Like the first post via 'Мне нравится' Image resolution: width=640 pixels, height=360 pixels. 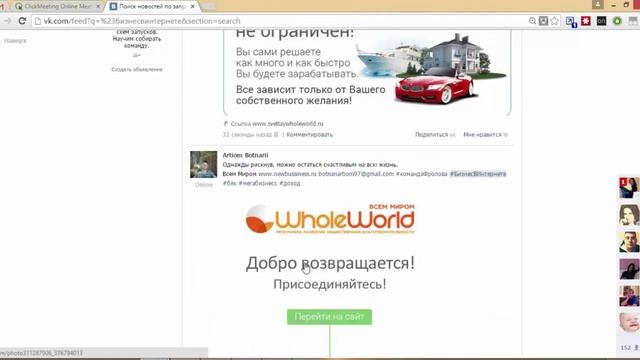coord(485,135)
